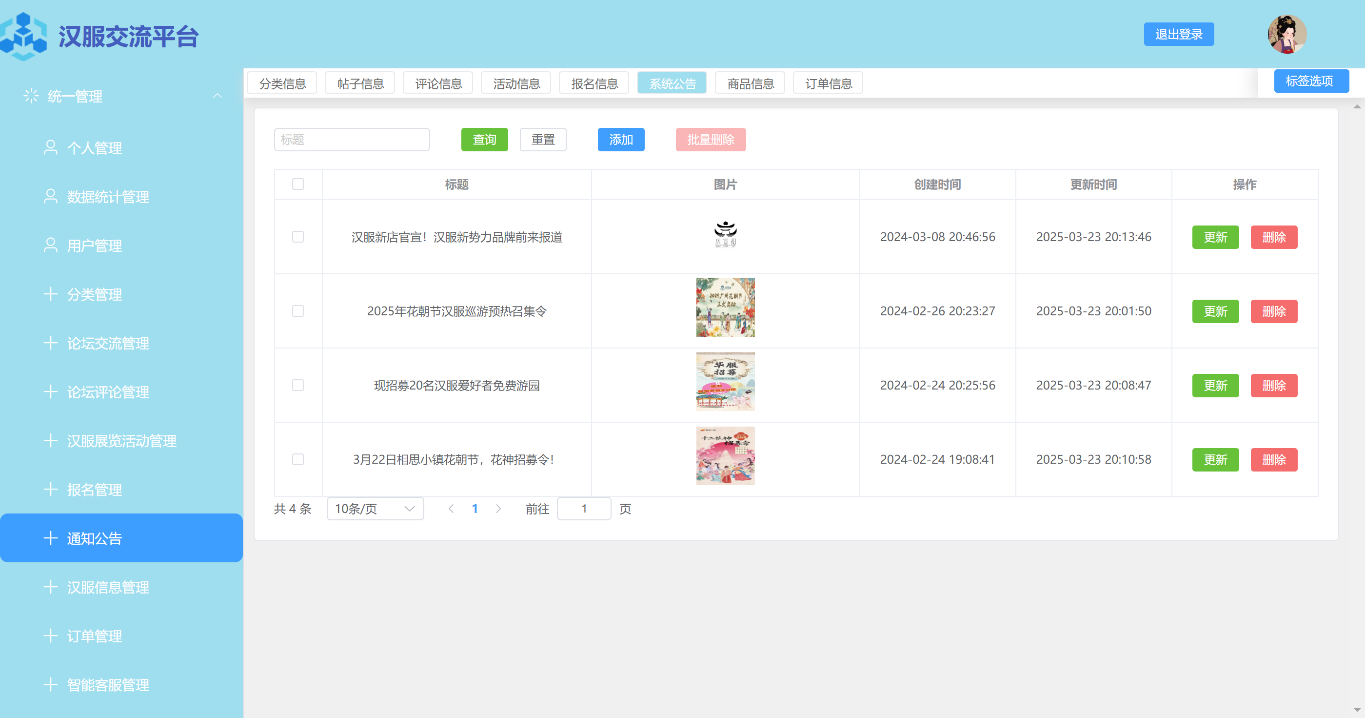Click the plus icon beside 汉服展览活动管理
The image size is (1365, 718).
point(50,441)
